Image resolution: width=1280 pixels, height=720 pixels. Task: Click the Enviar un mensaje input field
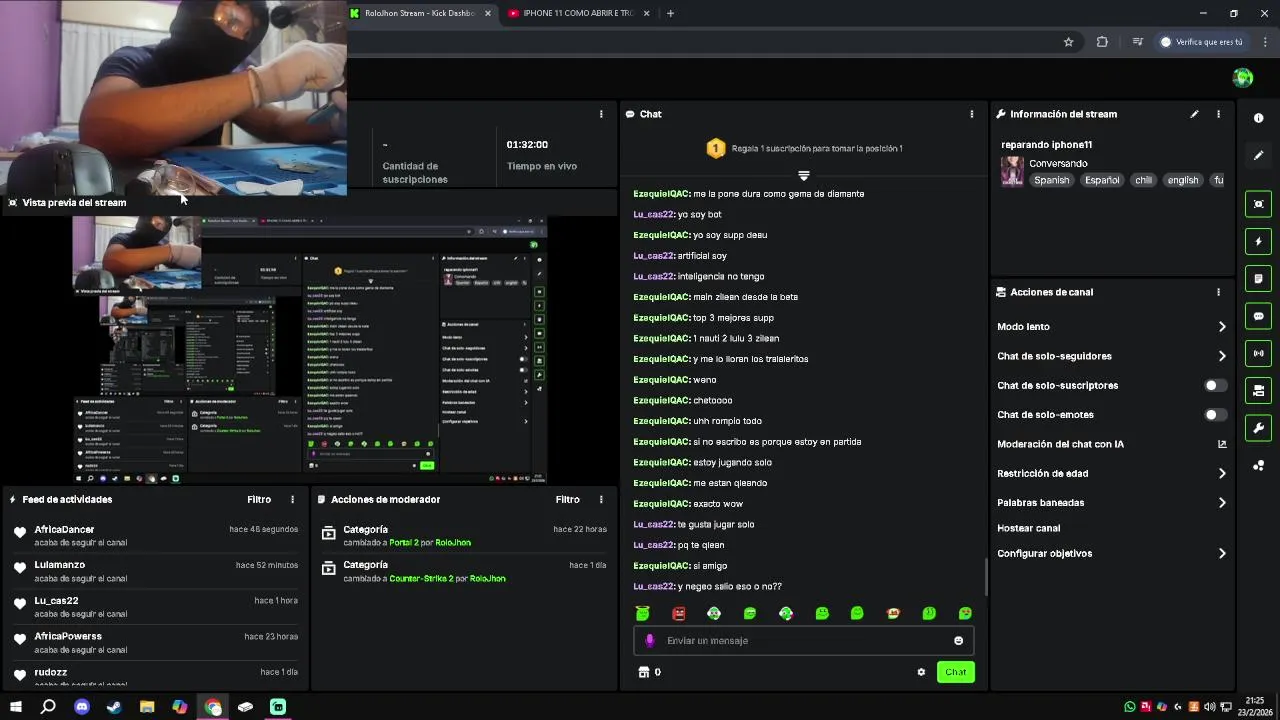(x=803, y=641)
